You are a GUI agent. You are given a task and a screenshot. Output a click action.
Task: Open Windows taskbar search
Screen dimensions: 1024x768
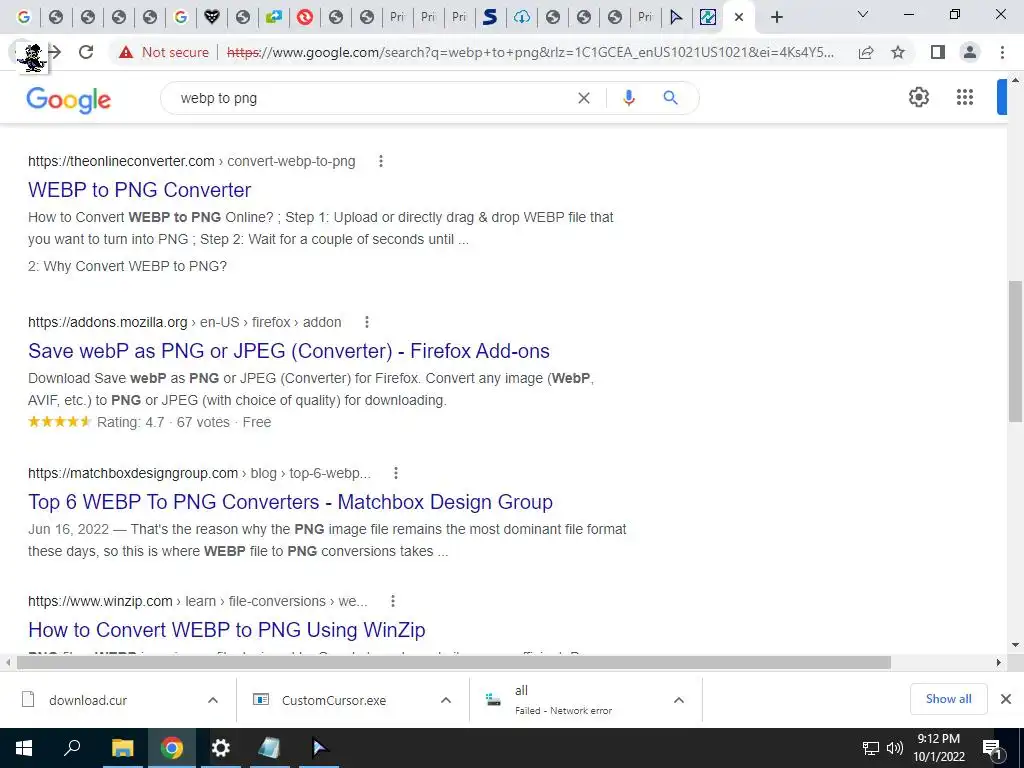tap(72, 748)
